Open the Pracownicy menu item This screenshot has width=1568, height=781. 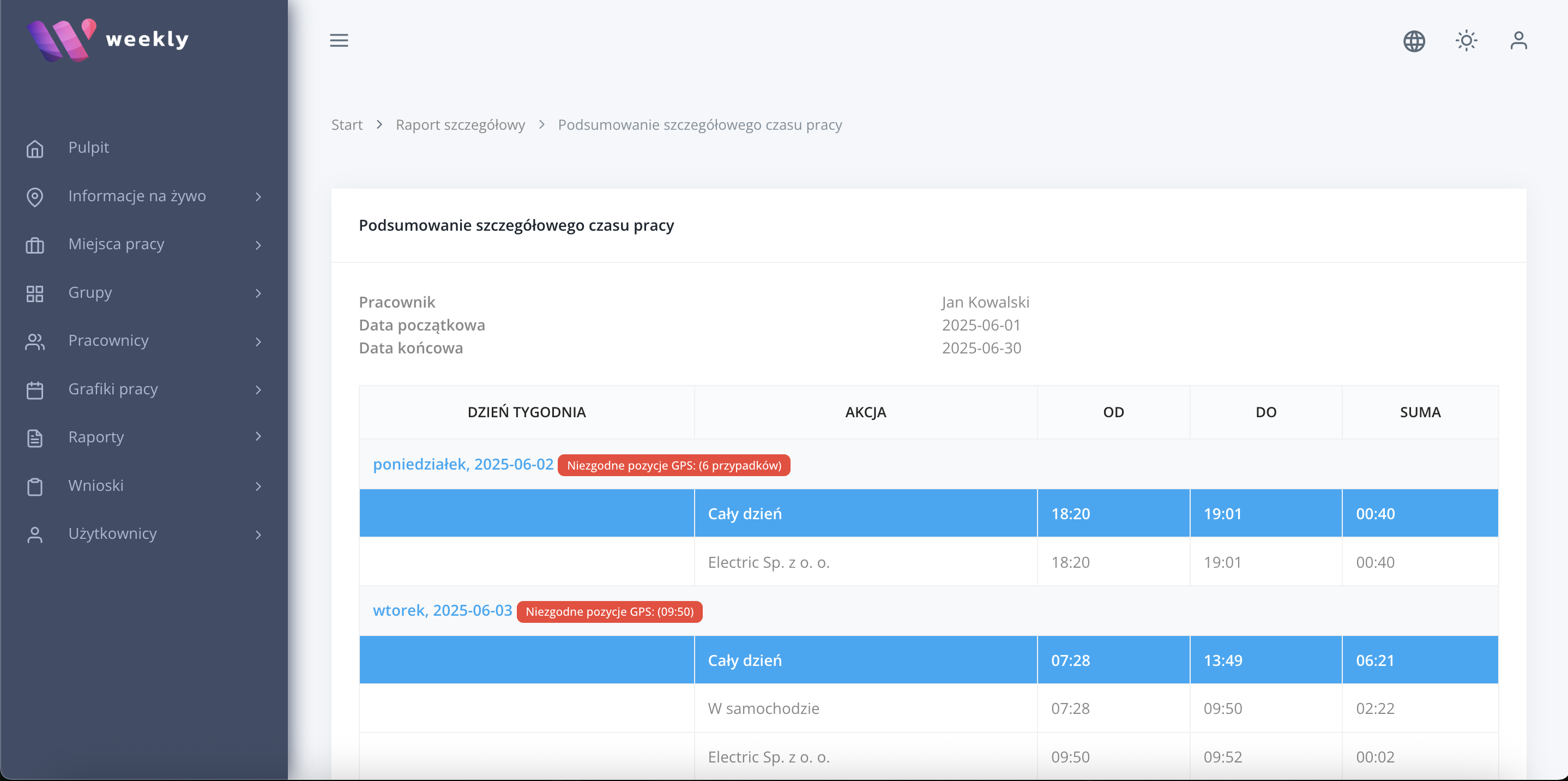coord(108,341)
